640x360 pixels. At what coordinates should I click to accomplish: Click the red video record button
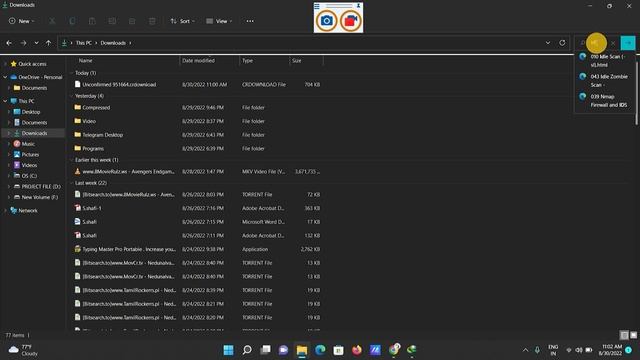pyautogui.click(x=351, y=21)
